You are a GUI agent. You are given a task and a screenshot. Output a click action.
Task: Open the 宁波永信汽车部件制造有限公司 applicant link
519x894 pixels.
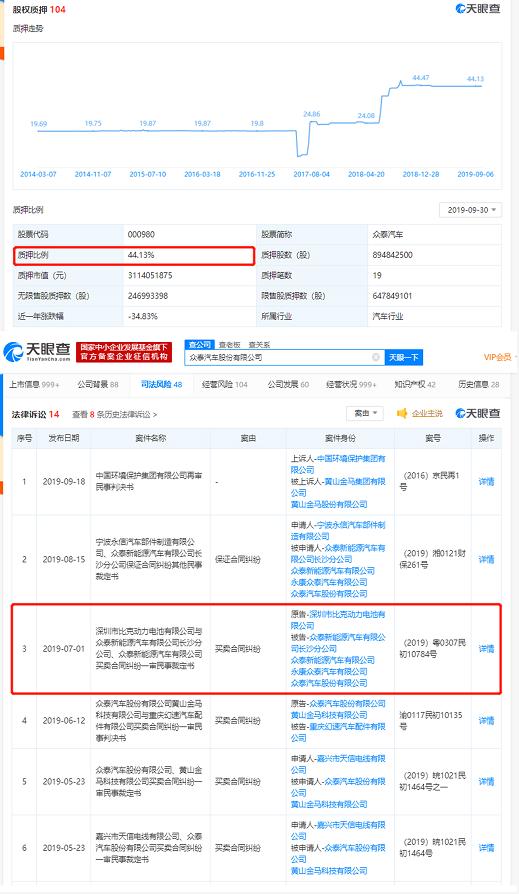click(x=338, y=530)
